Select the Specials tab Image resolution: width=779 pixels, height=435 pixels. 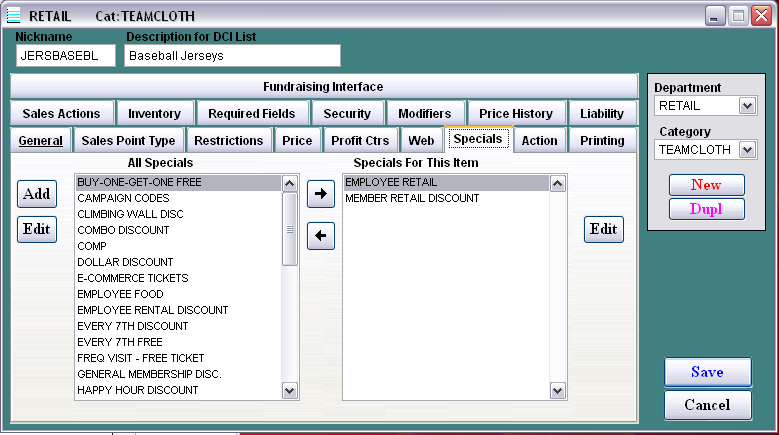click(478, 139)
